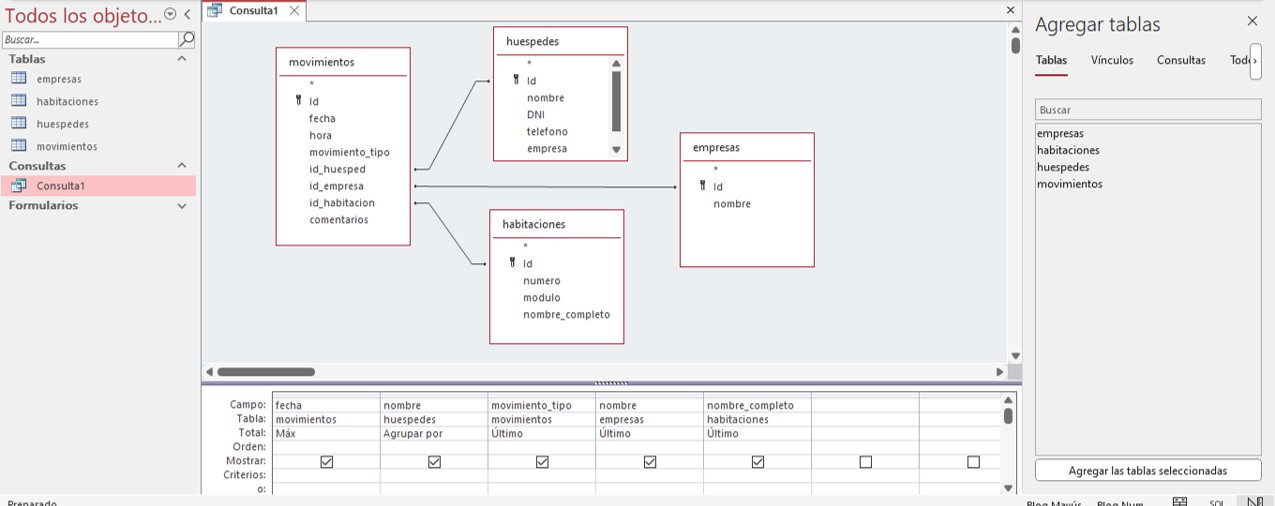This screenshot has width=1275, height=506.
Task: Select id_empresa field in movimientos table
Action: coord(336,186)
